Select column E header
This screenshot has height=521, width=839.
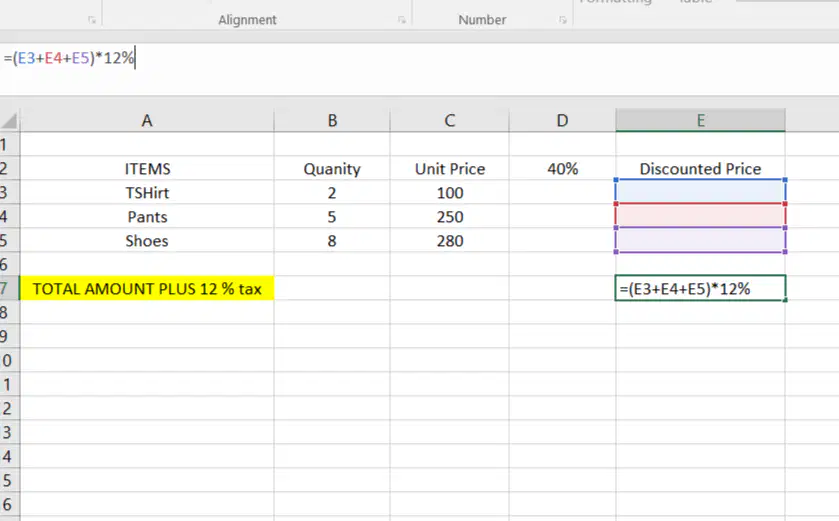pyautogui.click(x=700, y=120)
